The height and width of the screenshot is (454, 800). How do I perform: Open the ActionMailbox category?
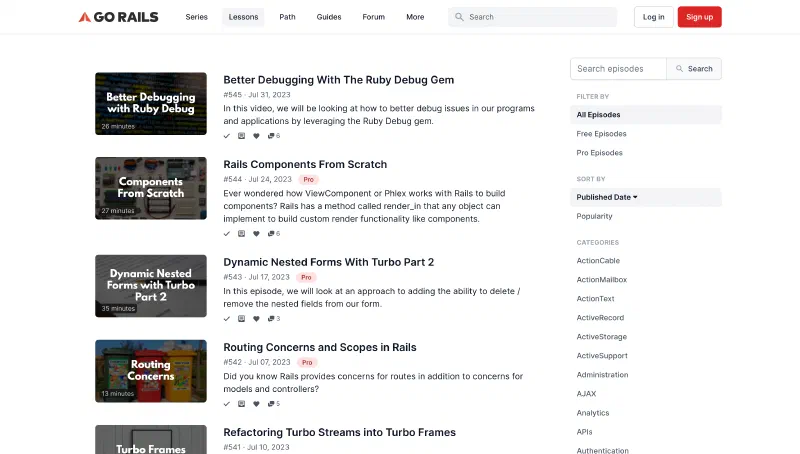click(602, 280)
